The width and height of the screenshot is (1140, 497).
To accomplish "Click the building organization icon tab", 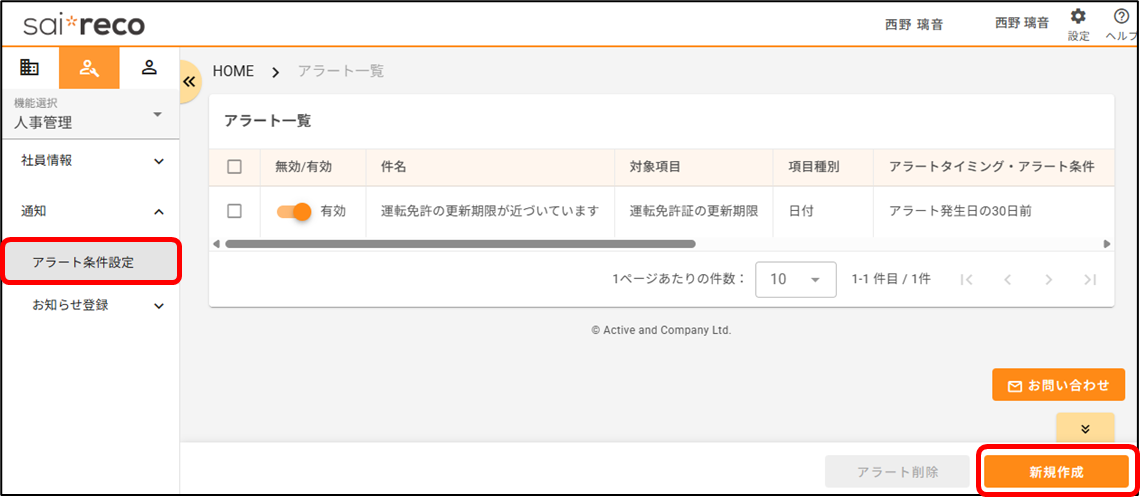I will pyautogui.click(x=30, y=68).
